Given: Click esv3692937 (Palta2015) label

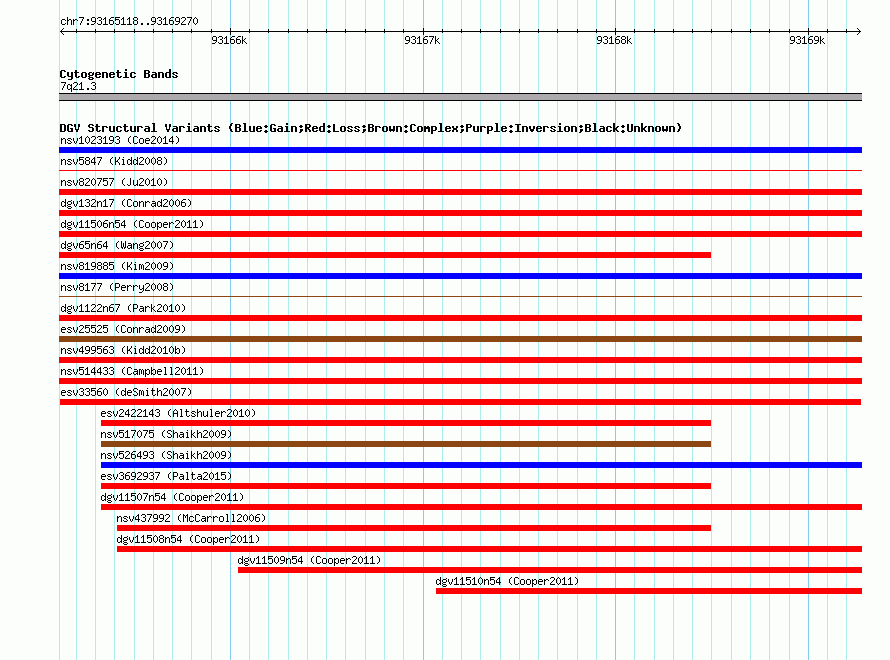Looking at the screenshot, I should point(166,476).
